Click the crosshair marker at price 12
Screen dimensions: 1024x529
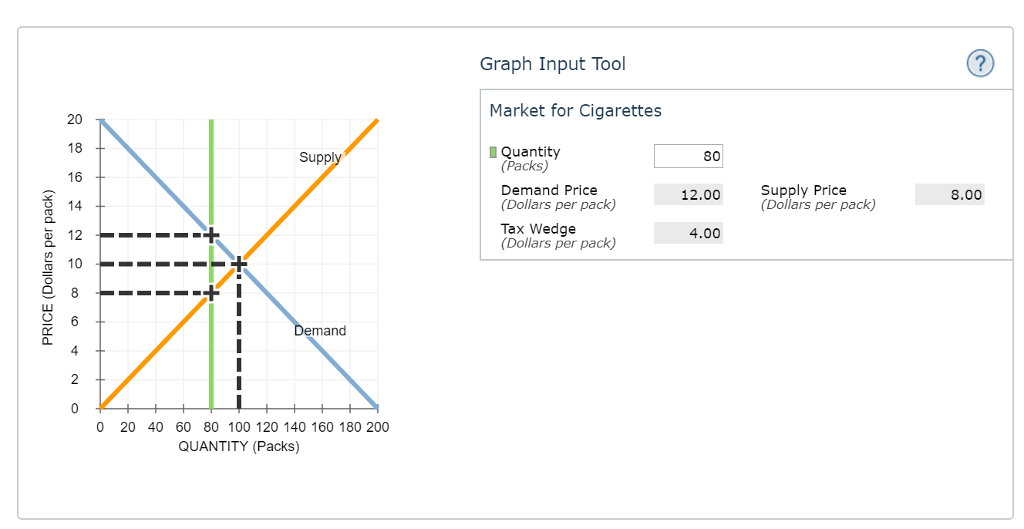[211, 235]
